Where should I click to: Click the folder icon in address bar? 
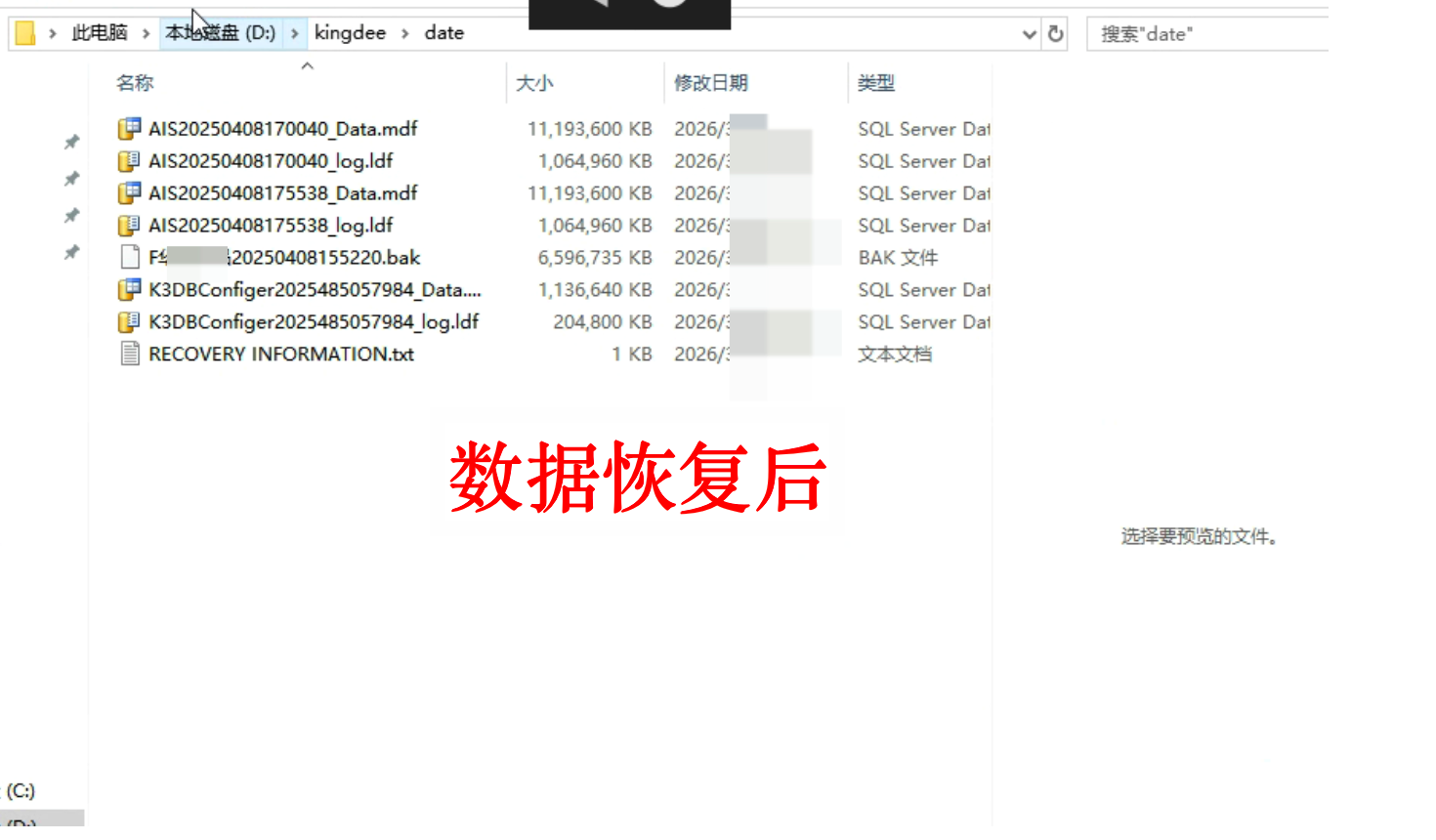[x=25, y=34]
